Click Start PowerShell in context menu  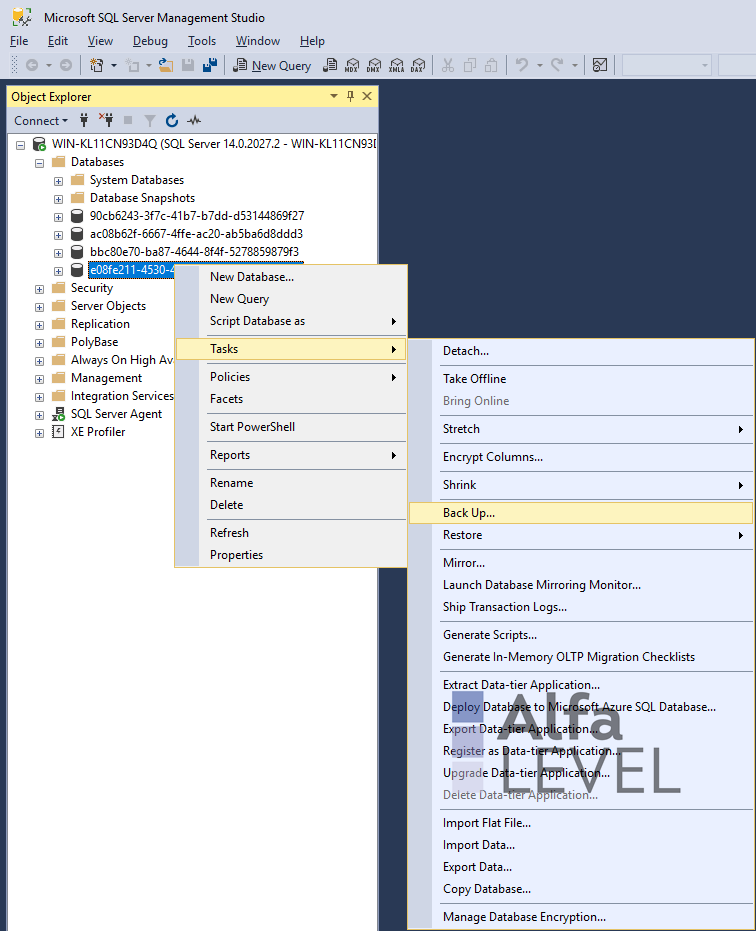[291, 427]
